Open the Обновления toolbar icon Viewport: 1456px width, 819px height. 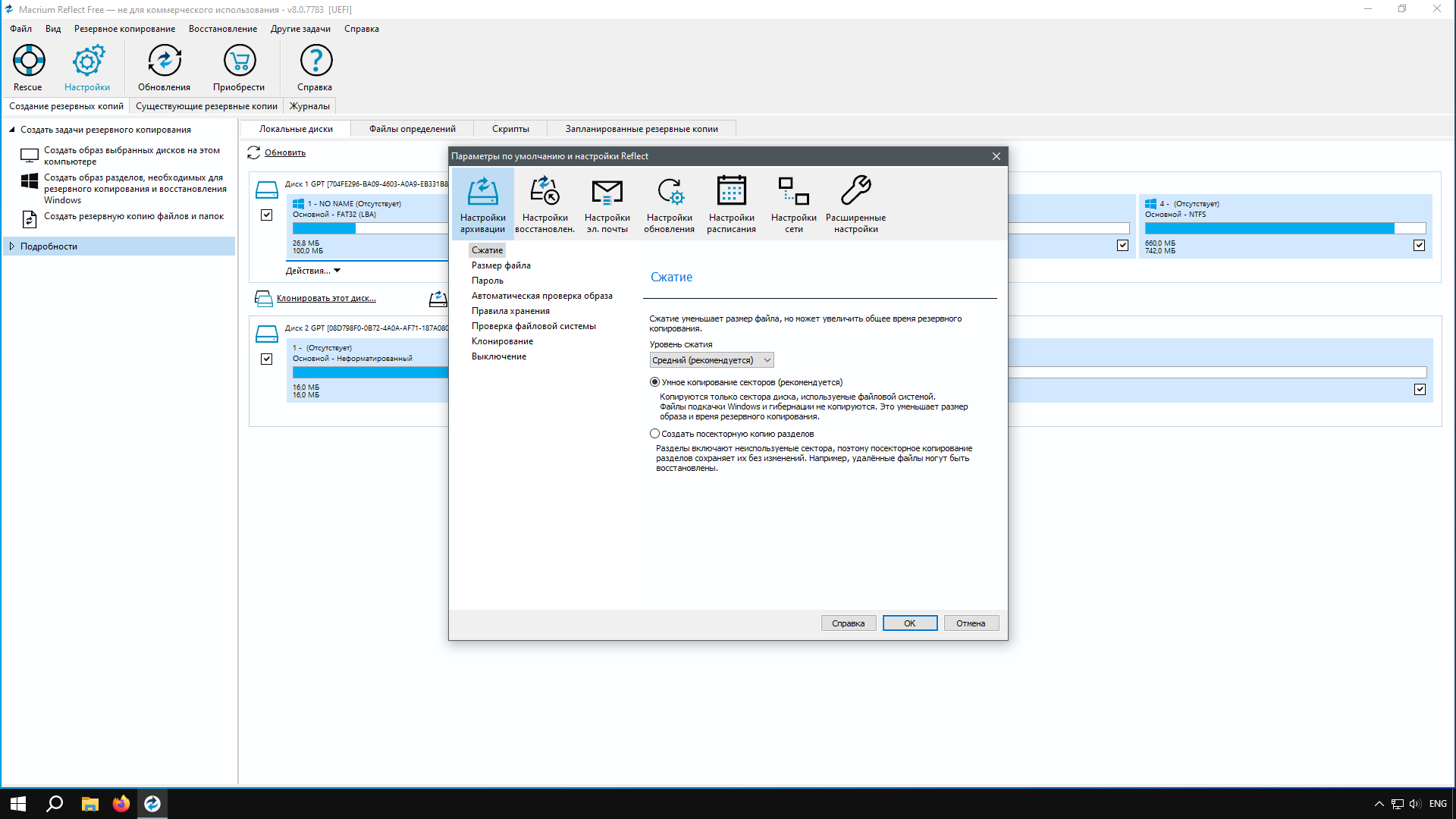164,61
